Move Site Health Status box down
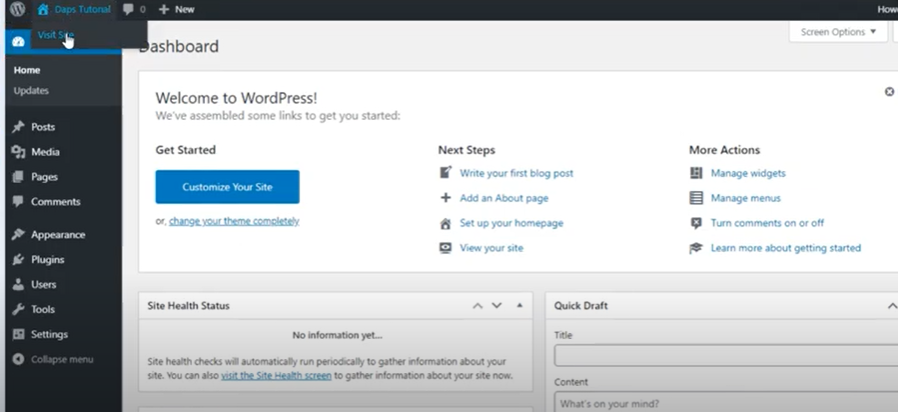Image resolution: width=898 pixels, height=412 pixels. point(497,306)
